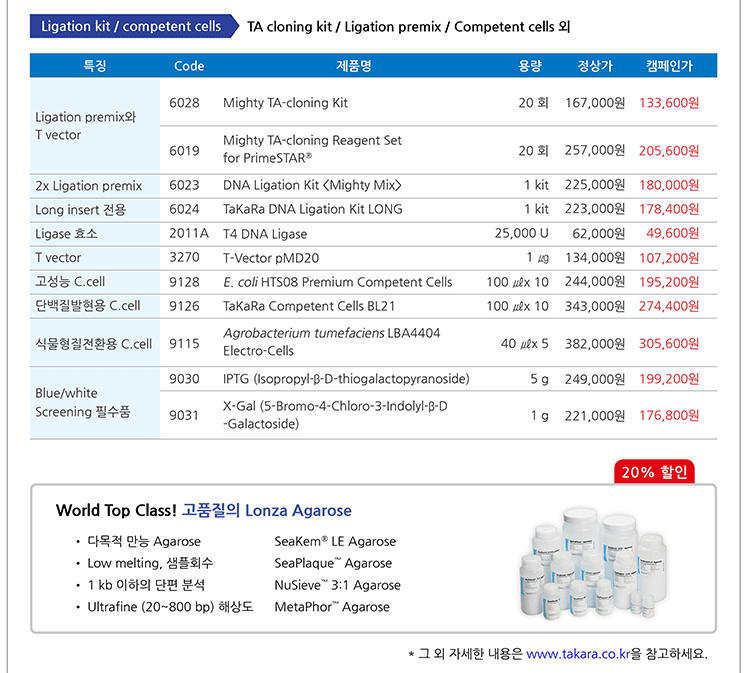Select T4 DNA Ligase product name
Image resolution: width=750 pixels, height=673 pixels.
[265, 234]
